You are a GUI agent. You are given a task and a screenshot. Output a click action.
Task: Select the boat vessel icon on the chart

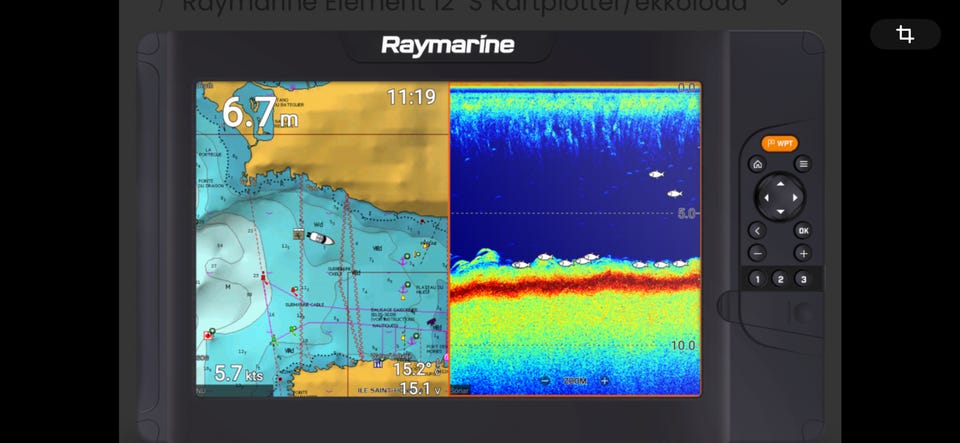(320, 239)
